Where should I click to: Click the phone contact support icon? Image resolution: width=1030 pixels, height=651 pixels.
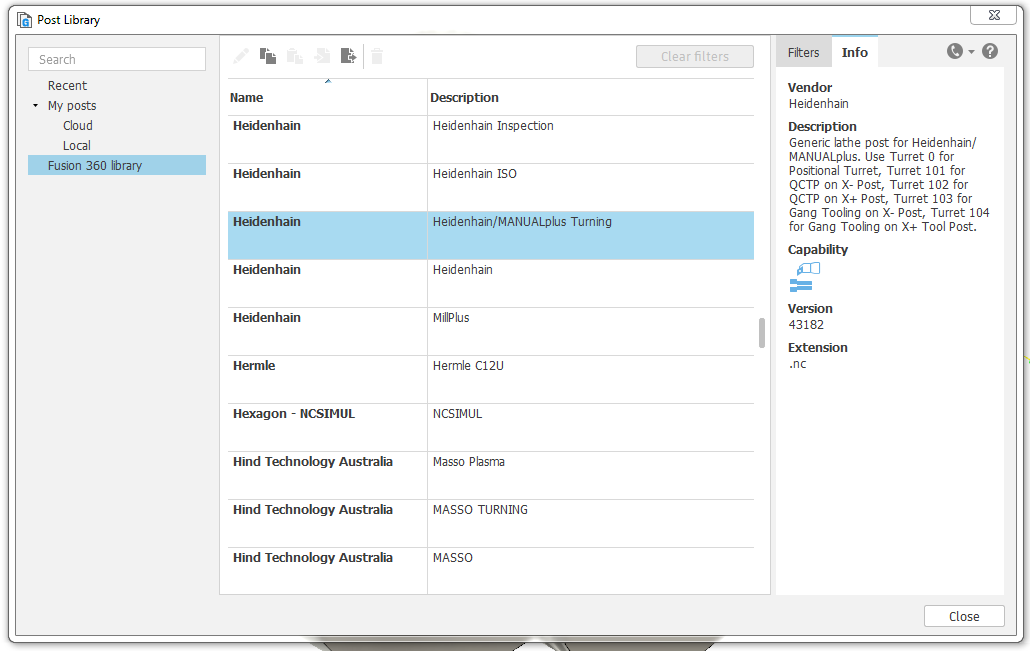pyautogui.click(x=954, y=51)
